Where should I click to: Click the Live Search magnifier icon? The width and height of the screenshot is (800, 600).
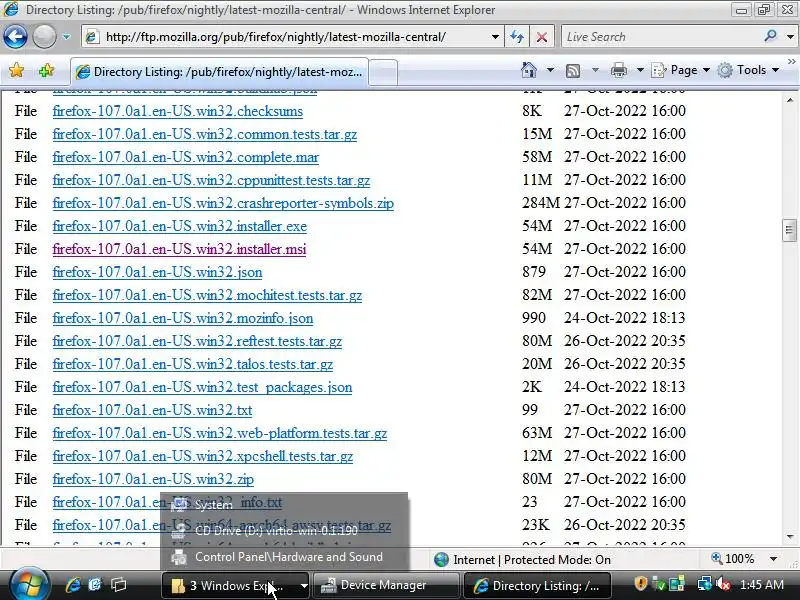click(770, 36)
